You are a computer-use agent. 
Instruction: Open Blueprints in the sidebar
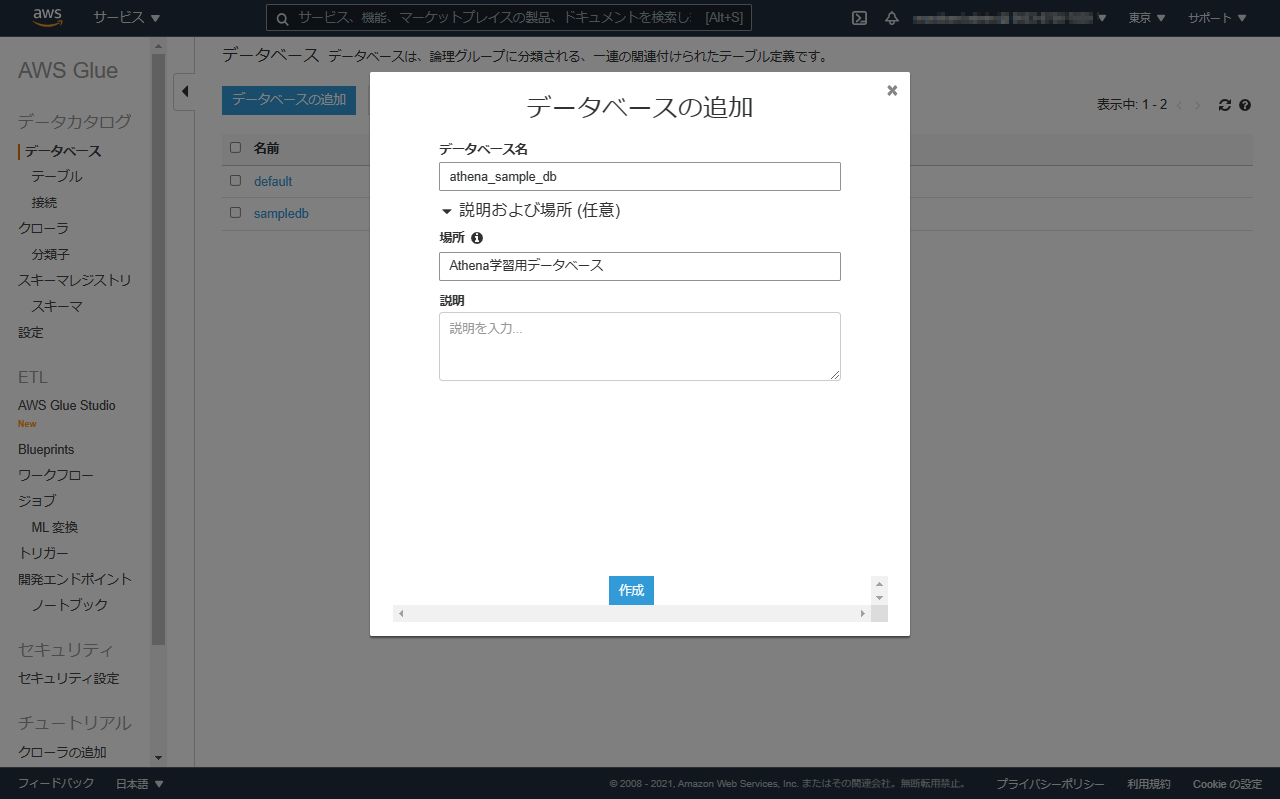46,450
